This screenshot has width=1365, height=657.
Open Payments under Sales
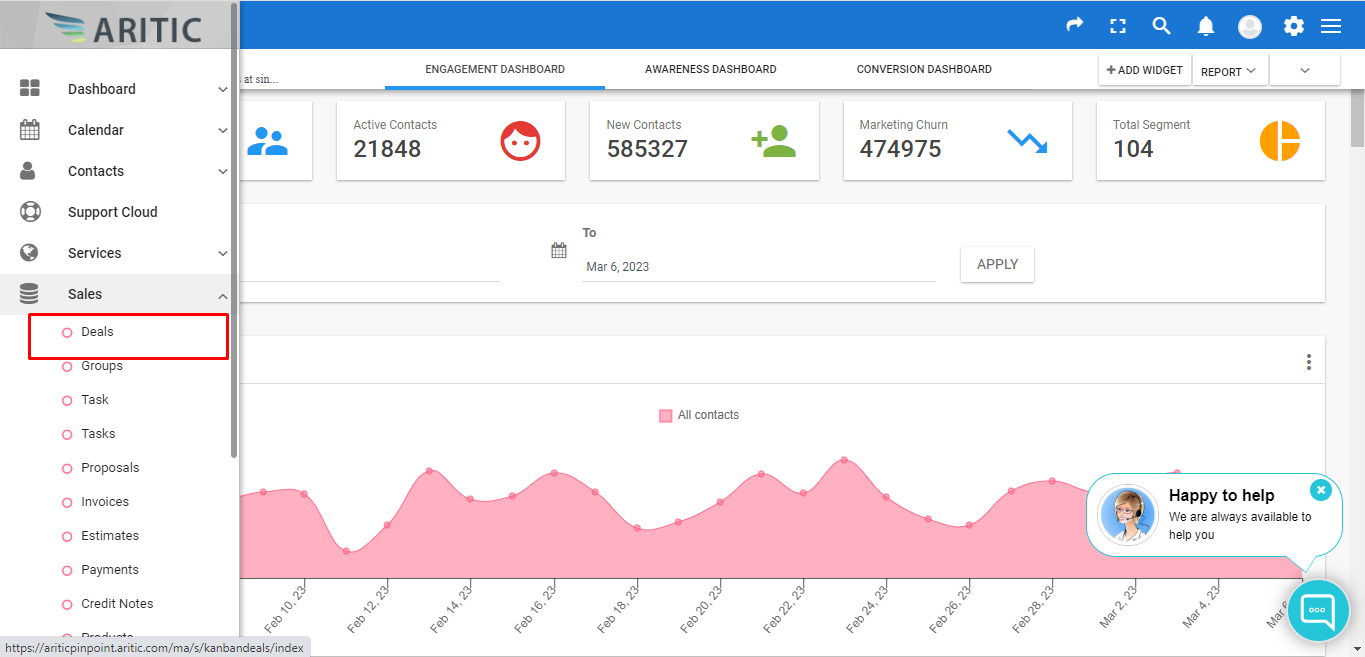click(110, 570)
